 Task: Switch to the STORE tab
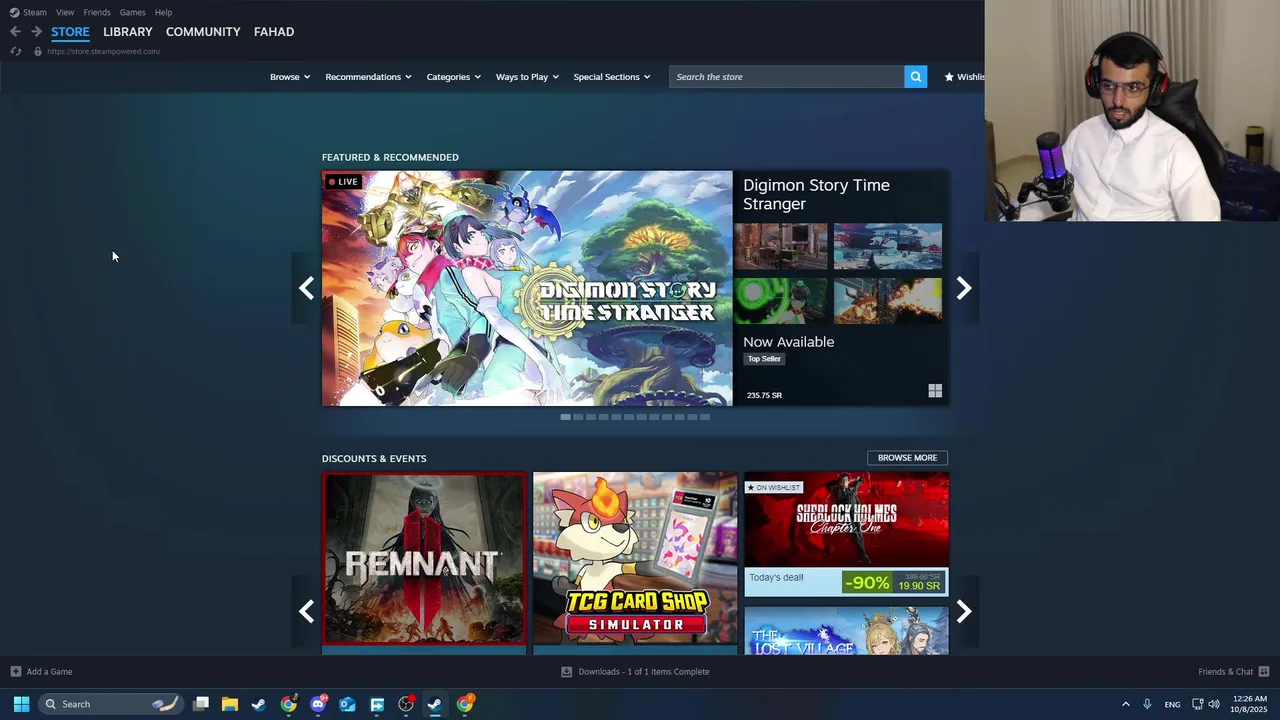coord(70,32)
